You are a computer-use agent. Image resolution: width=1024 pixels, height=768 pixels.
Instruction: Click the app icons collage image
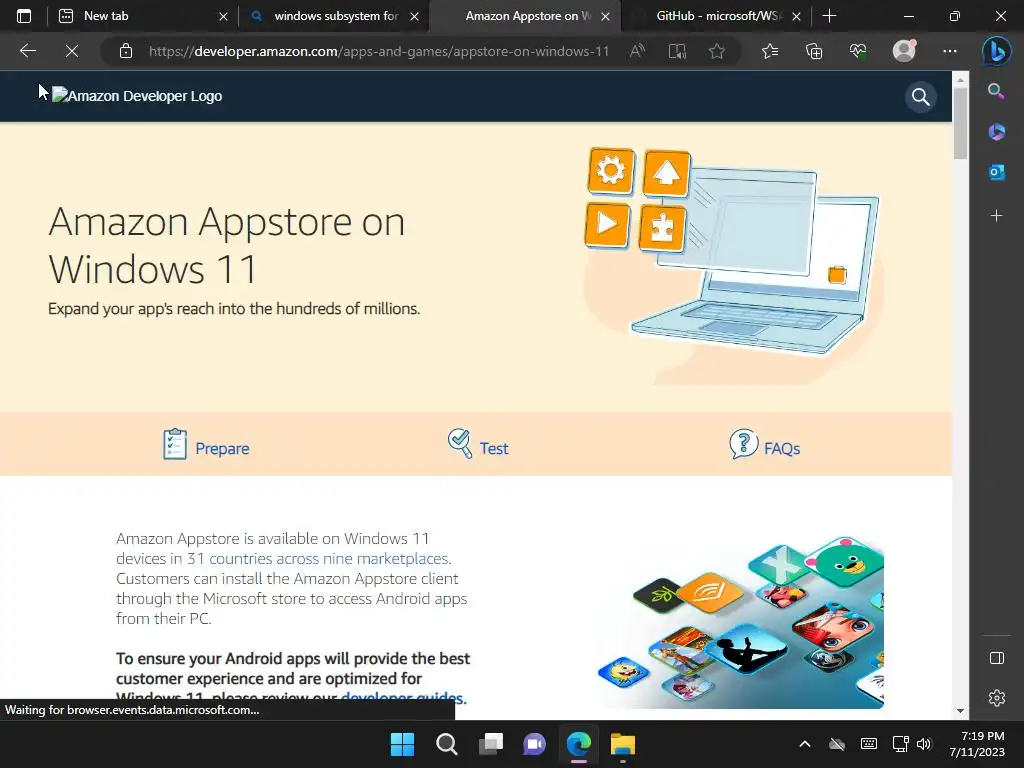[741, 622]
